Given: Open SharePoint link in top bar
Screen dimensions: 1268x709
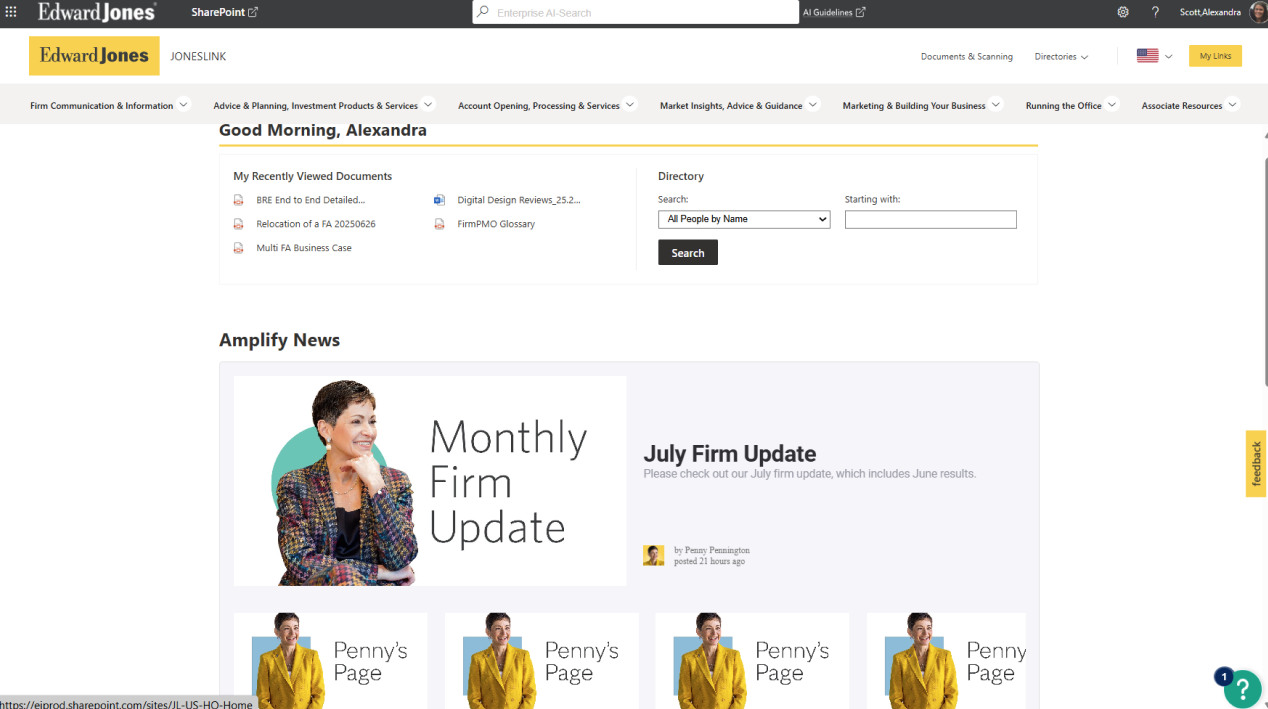Looking at the screenshot, I should point(224,12).
